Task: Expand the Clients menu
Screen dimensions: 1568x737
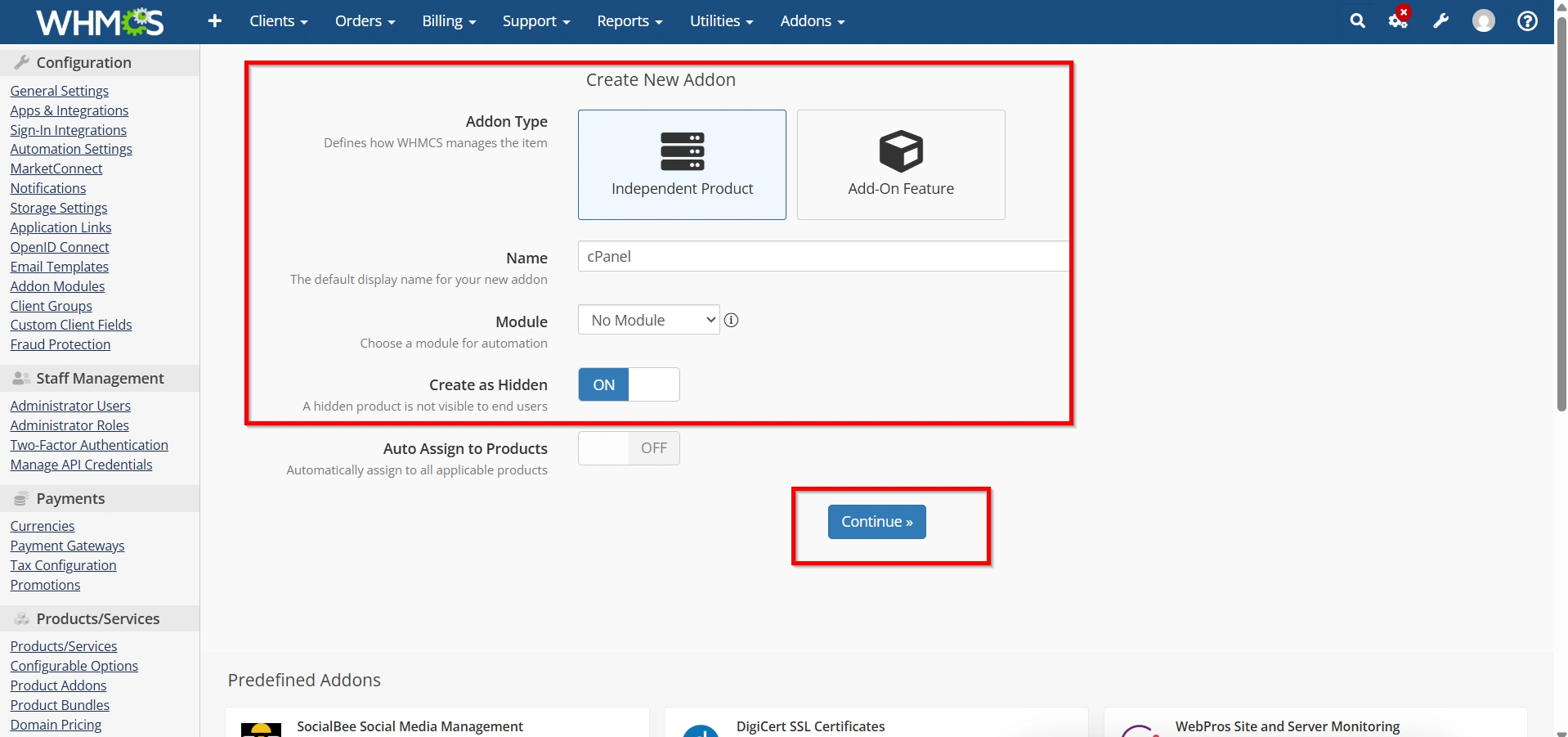Action: point(279,21)
